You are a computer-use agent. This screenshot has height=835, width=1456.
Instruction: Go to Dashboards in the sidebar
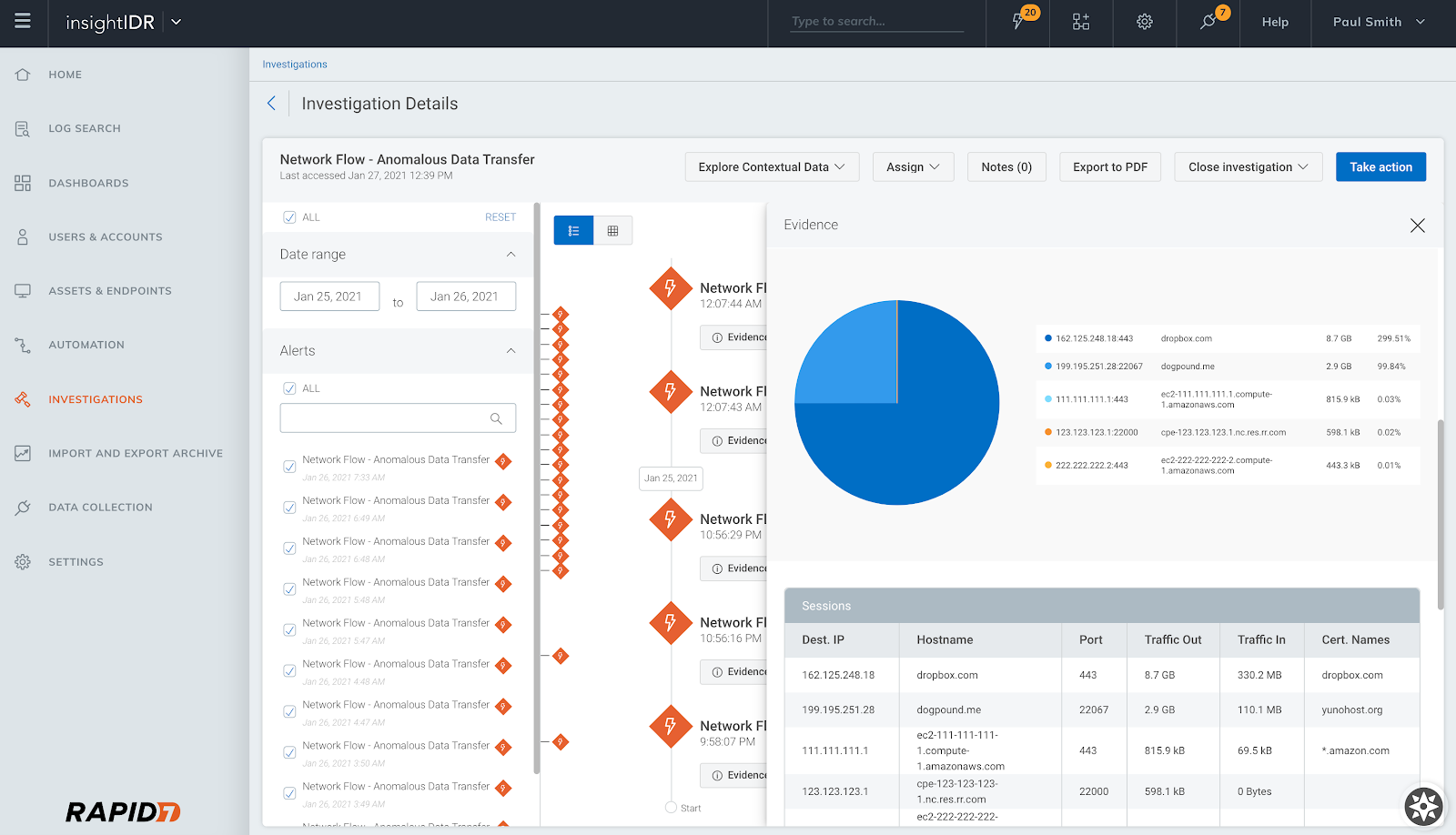(x=88, y=183)
